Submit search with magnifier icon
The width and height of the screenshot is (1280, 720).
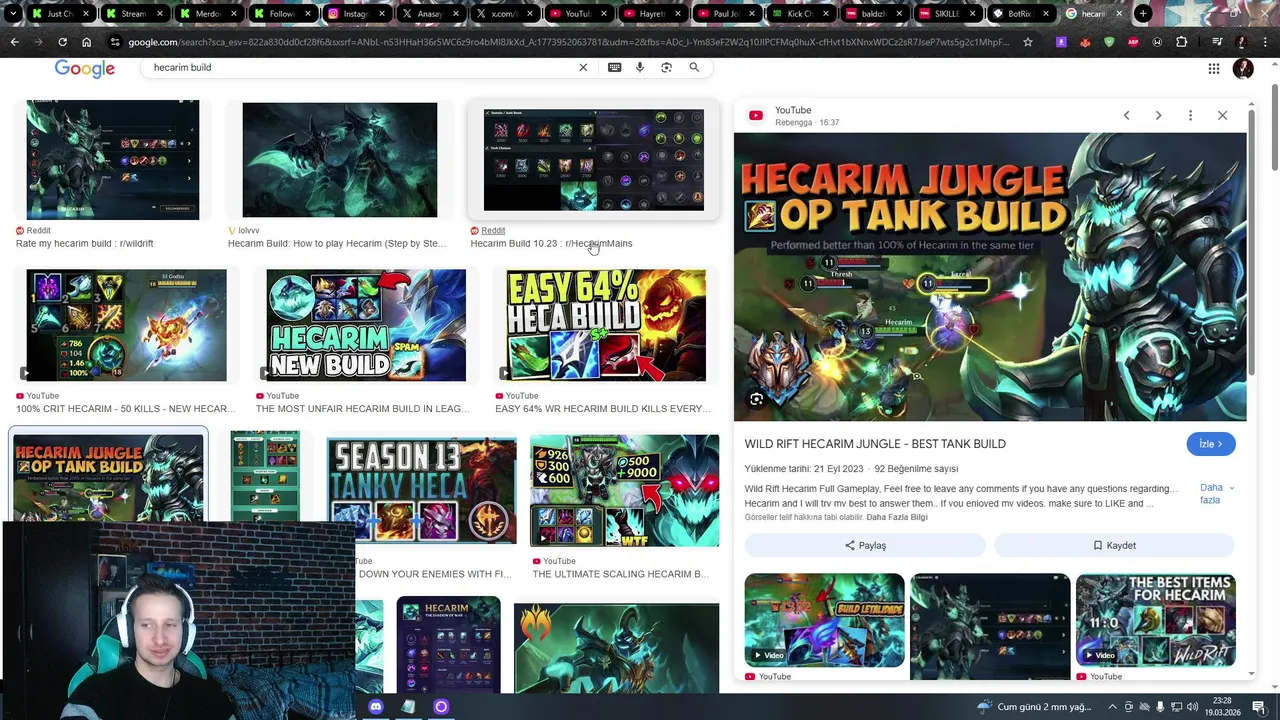[694, 67]
